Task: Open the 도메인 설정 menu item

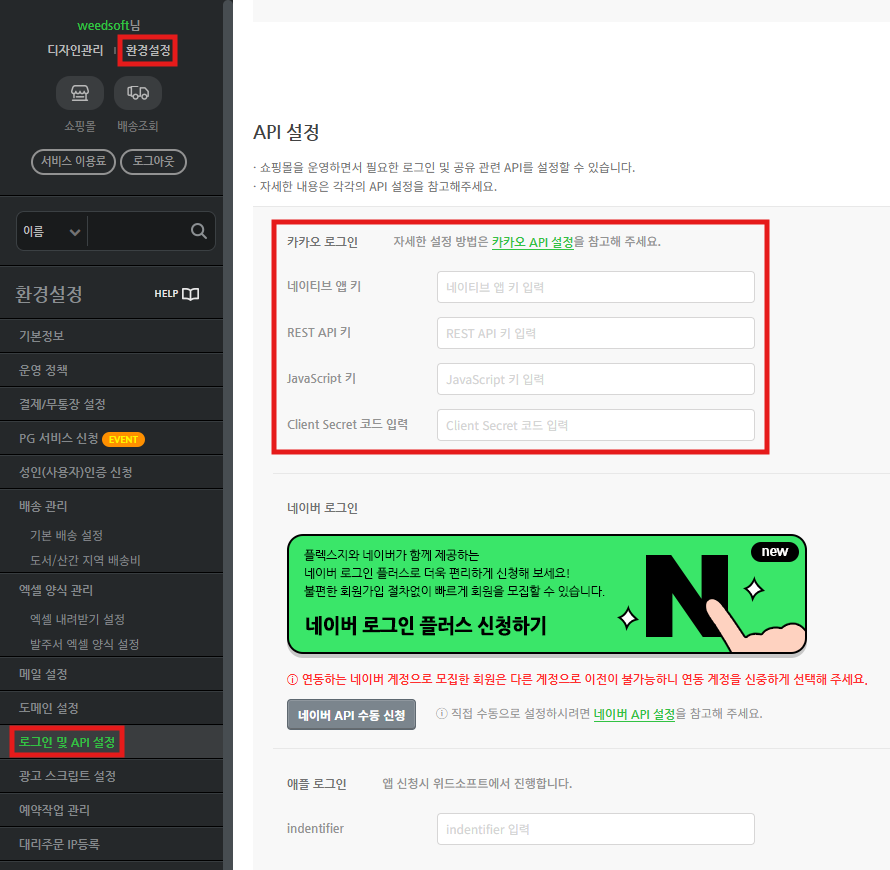Action: coord(111,708)
